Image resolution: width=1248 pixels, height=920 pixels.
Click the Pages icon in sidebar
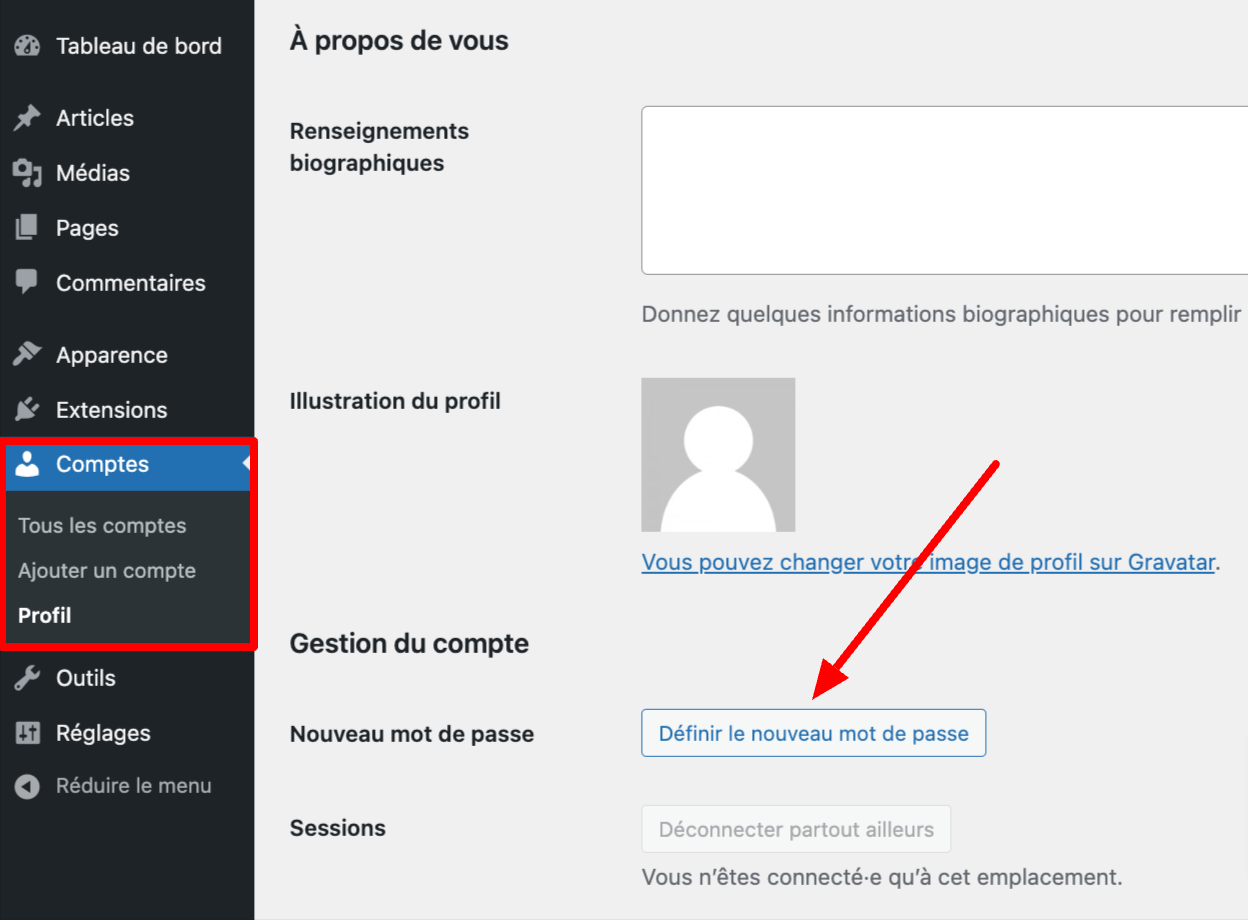pyautogui.click(x=25, y=227)
